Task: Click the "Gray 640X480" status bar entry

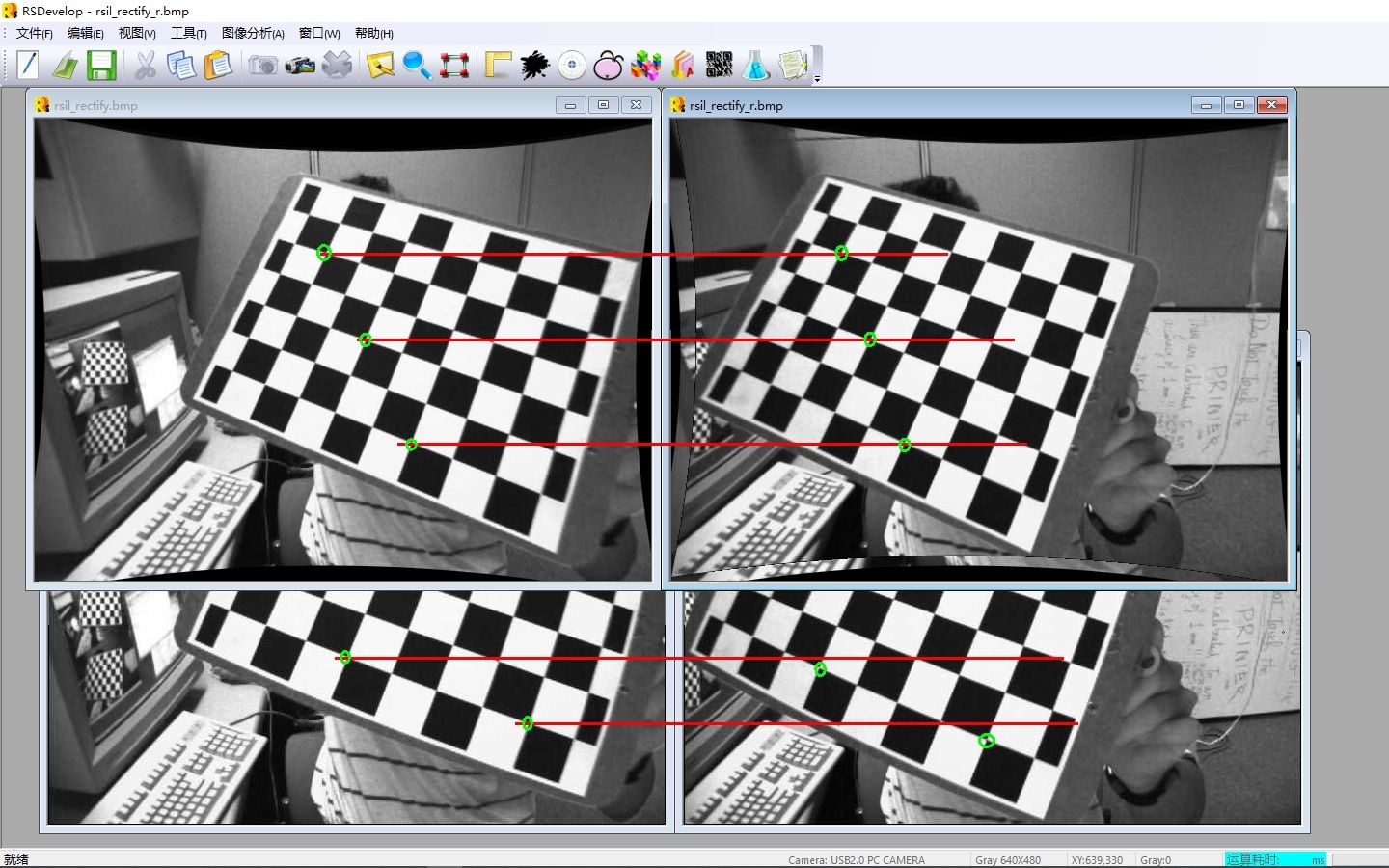Action: point(1008,860)
